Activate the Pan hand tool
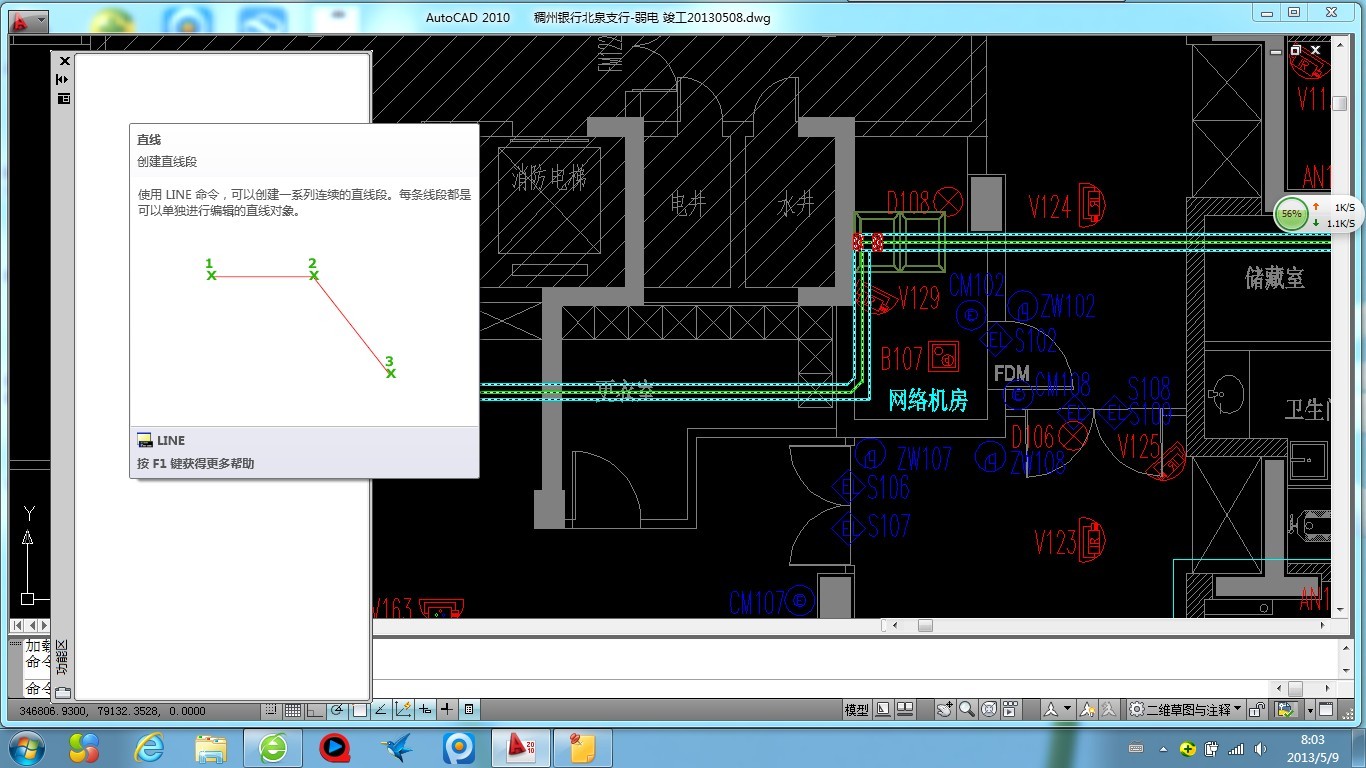The image size is (1366, 768). point(945,710)
